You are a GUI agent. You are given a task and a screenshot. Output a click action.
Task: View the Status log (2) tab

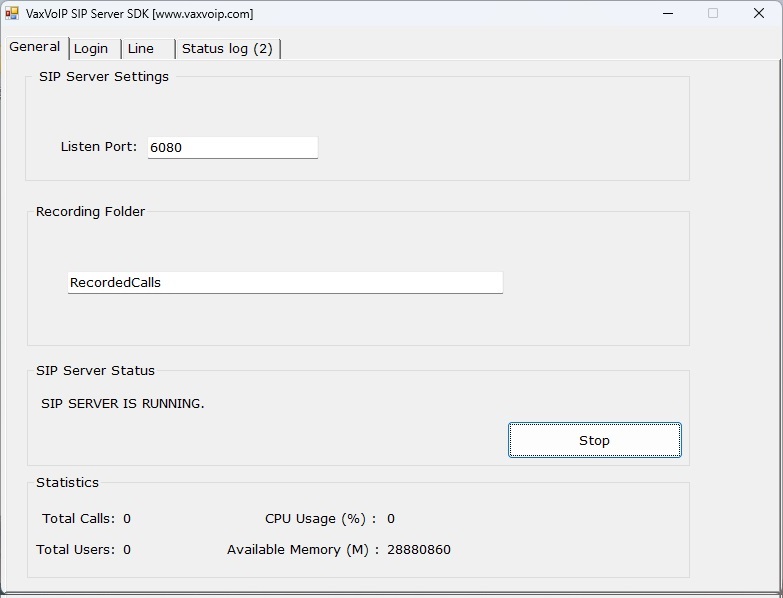(227, 49)
